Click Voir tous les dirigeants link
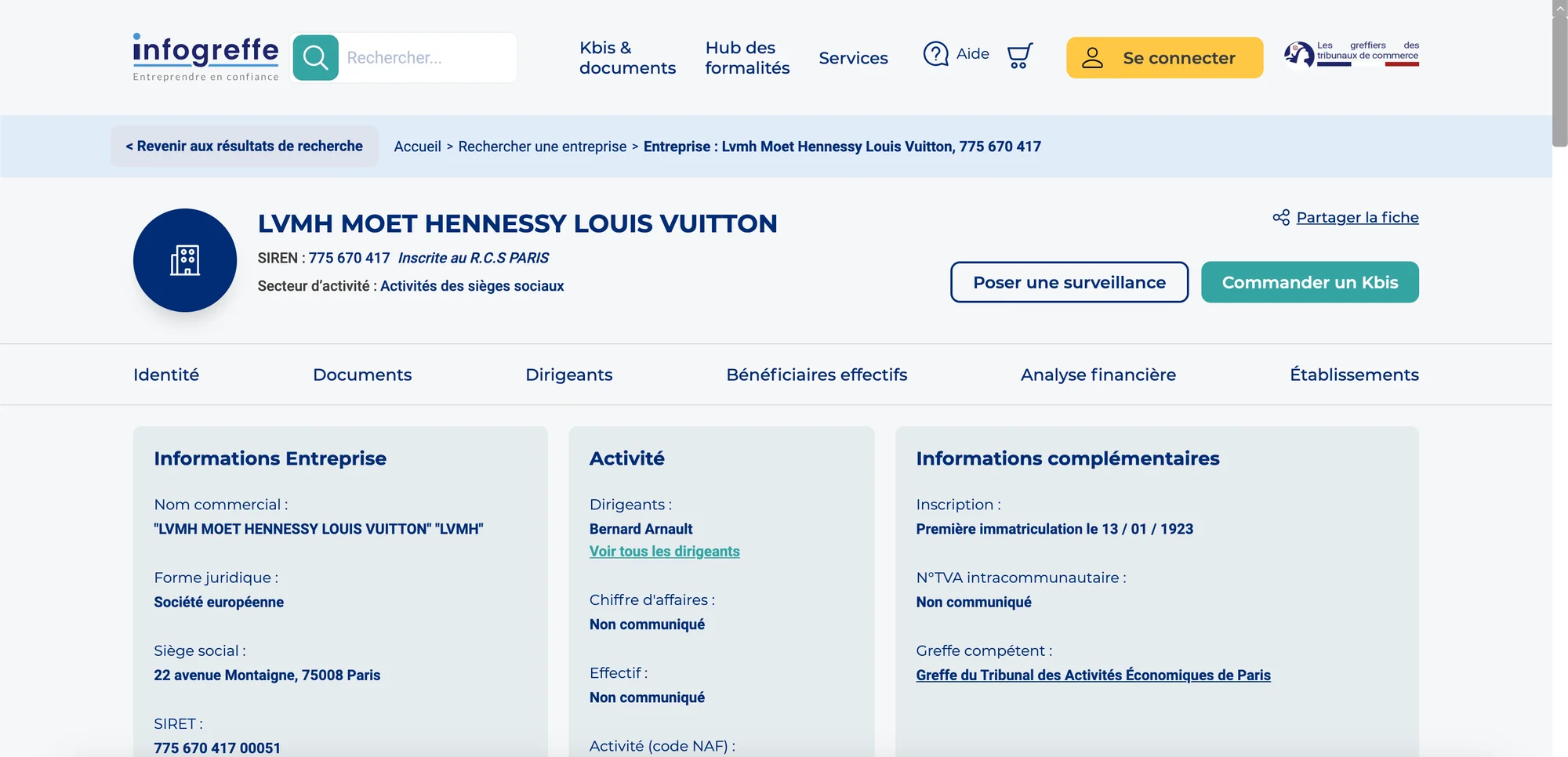This screenshot has width=1568, height=757. pos(664,552)
